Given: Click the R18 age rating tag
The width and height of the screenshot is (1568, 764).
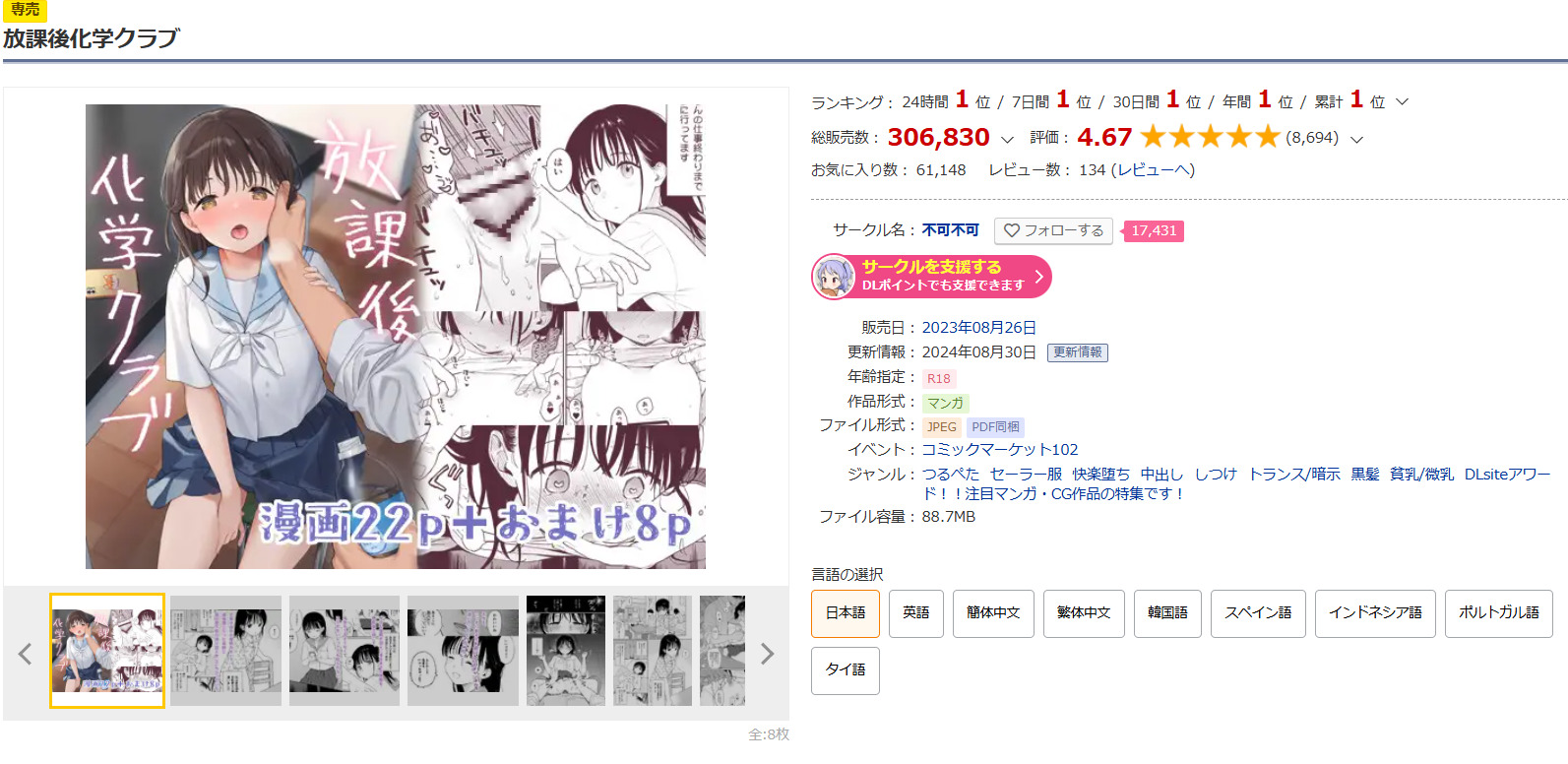Looking at the screenshot, I should (939, 378).
